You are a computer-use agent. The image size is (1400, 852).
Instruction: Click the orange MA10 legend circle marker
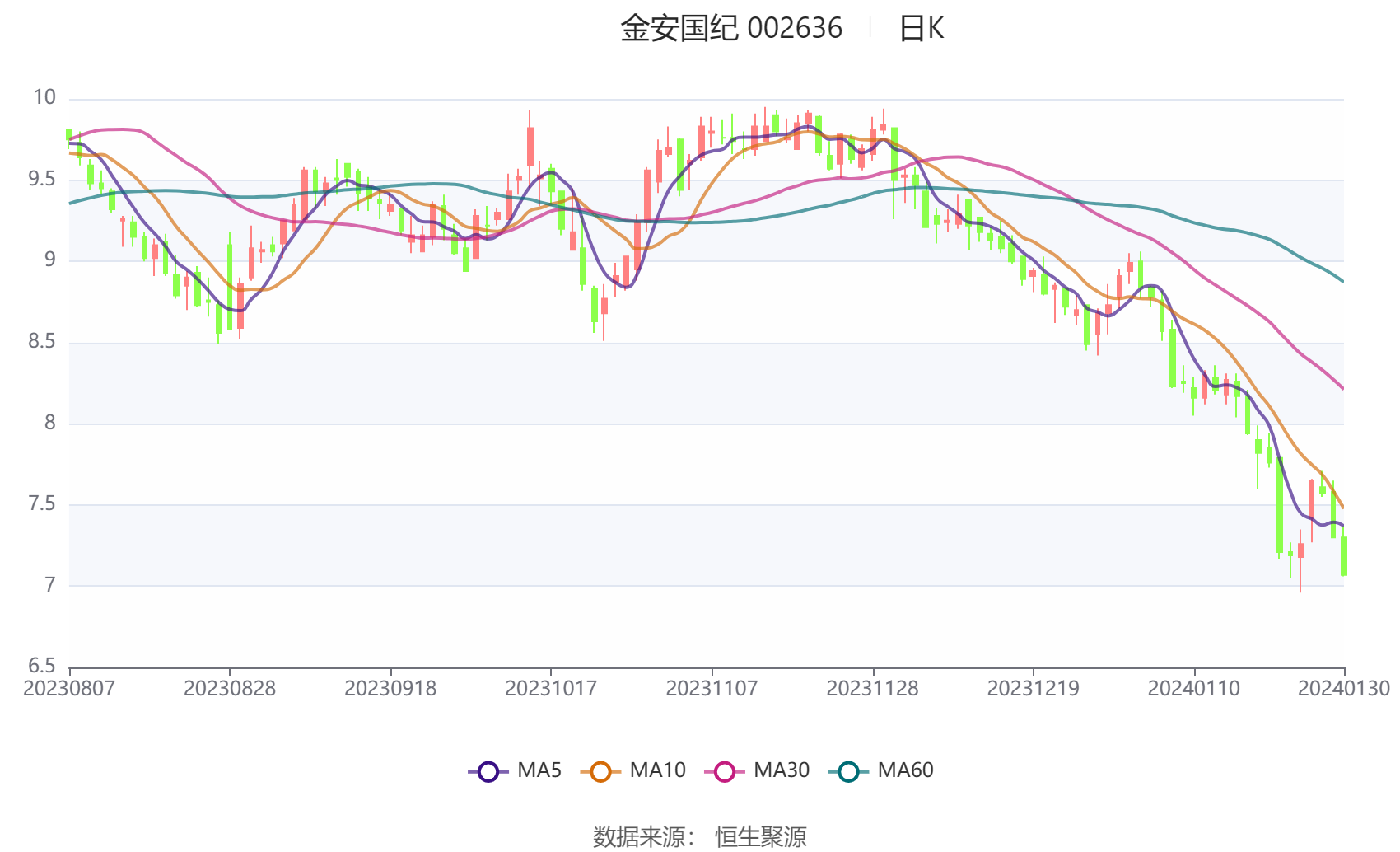(x=600, y=771)
